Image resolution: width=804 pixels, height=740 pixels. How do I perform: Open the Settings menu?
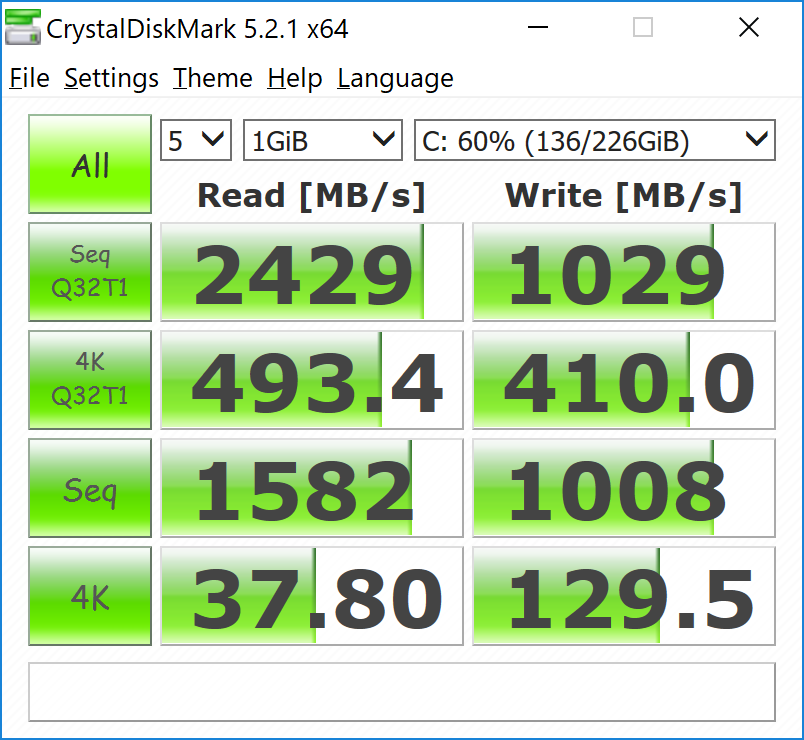(x=111, y=78)
